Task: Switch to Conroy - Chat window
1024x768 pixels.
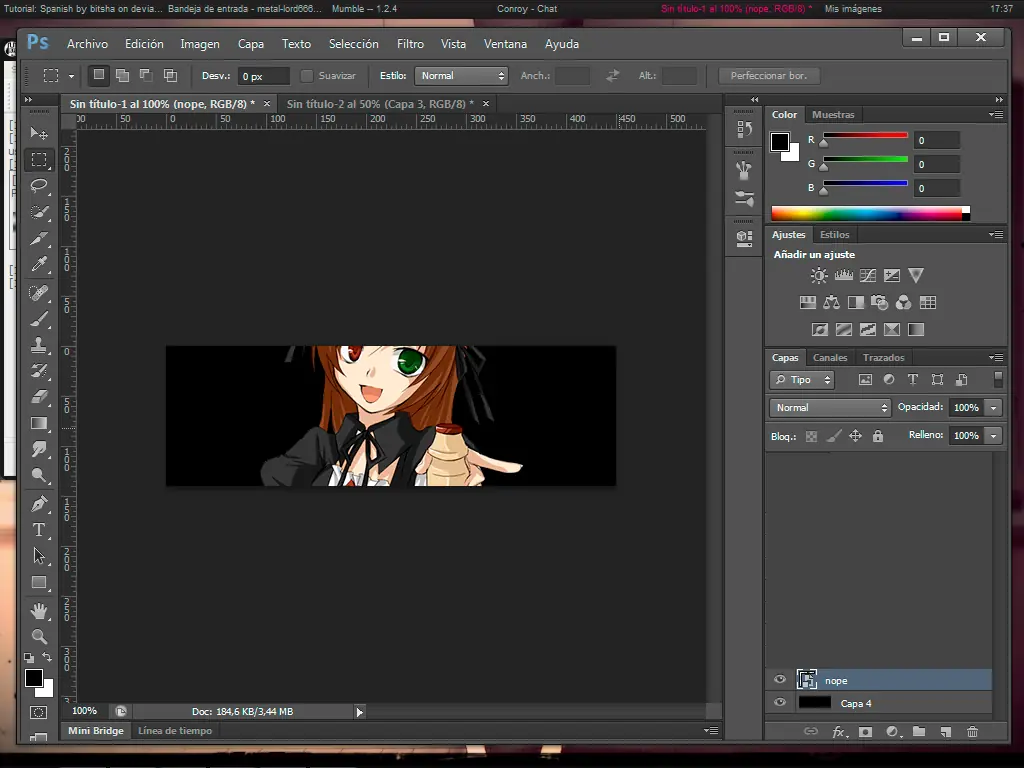Action: pyautogui.click(x=526, y=8)
